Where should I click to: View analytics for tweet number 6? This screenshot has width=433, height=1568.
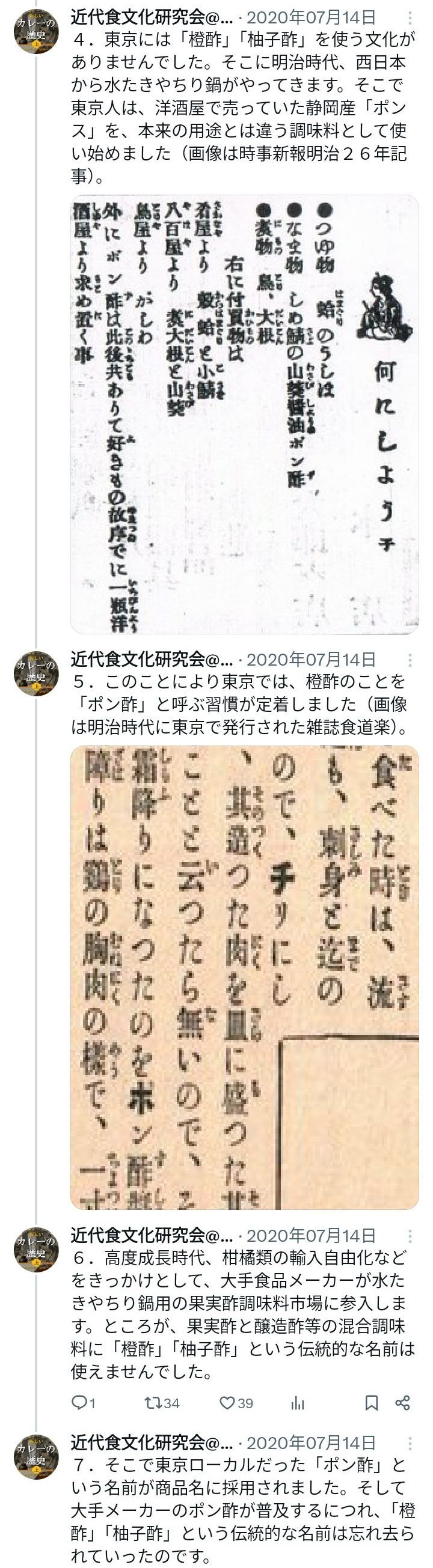click(x=297, y=1403)
